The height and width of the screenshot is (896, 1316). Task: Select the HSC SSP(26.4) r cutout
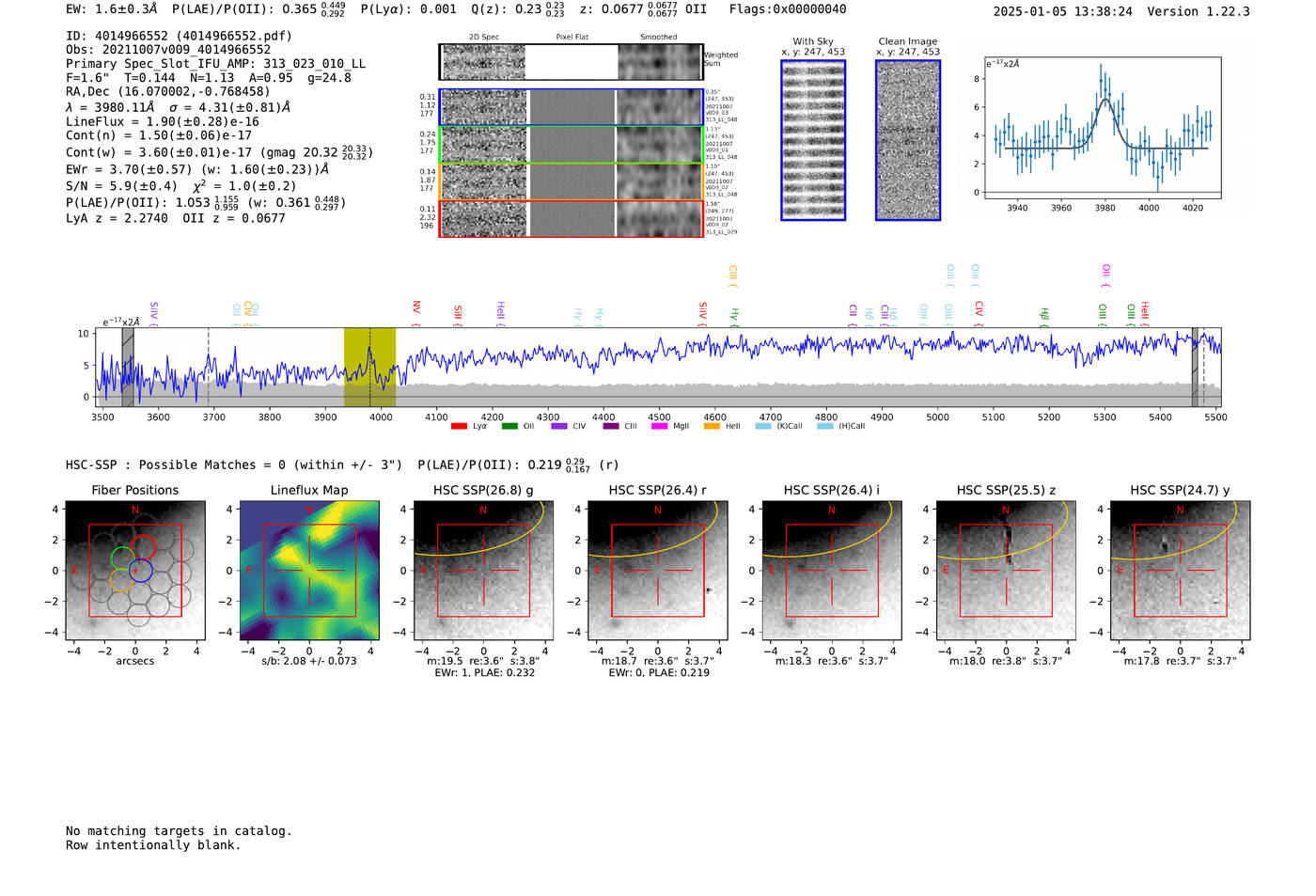[658, 570]
